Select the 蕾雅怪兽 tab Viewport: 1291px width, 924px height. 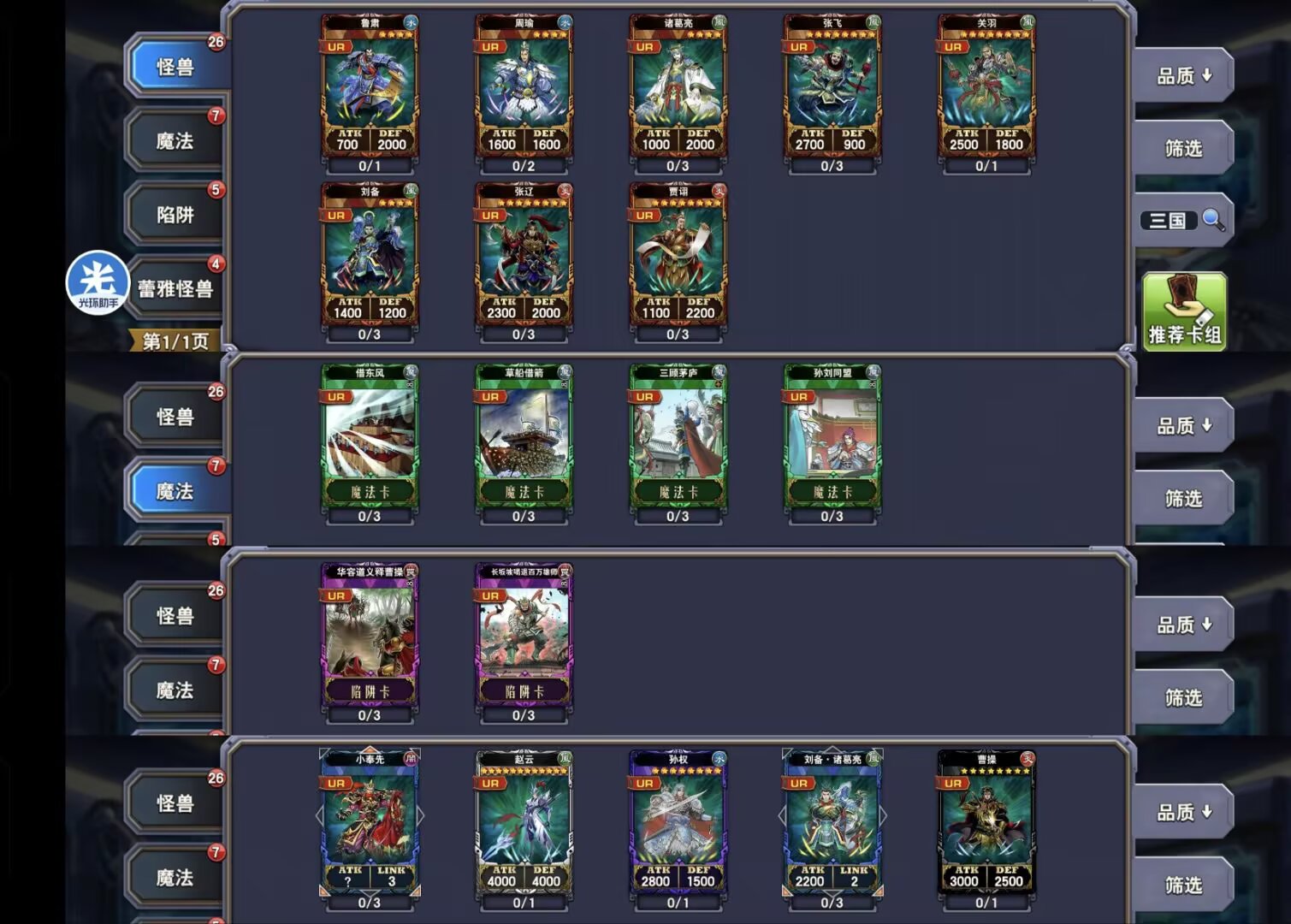(x=175, y=288)
